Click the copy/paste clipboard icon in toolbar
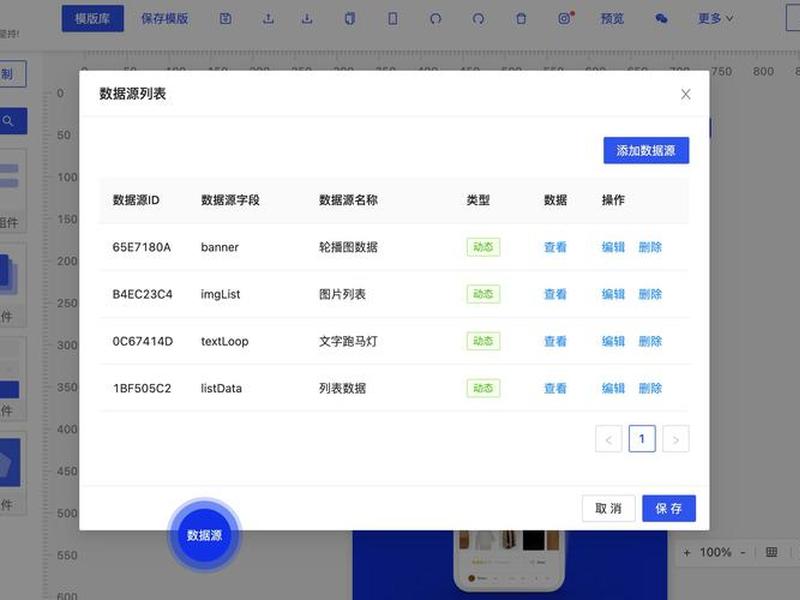The height and width of the screenshot is (600, 800). tap(350, 19)
